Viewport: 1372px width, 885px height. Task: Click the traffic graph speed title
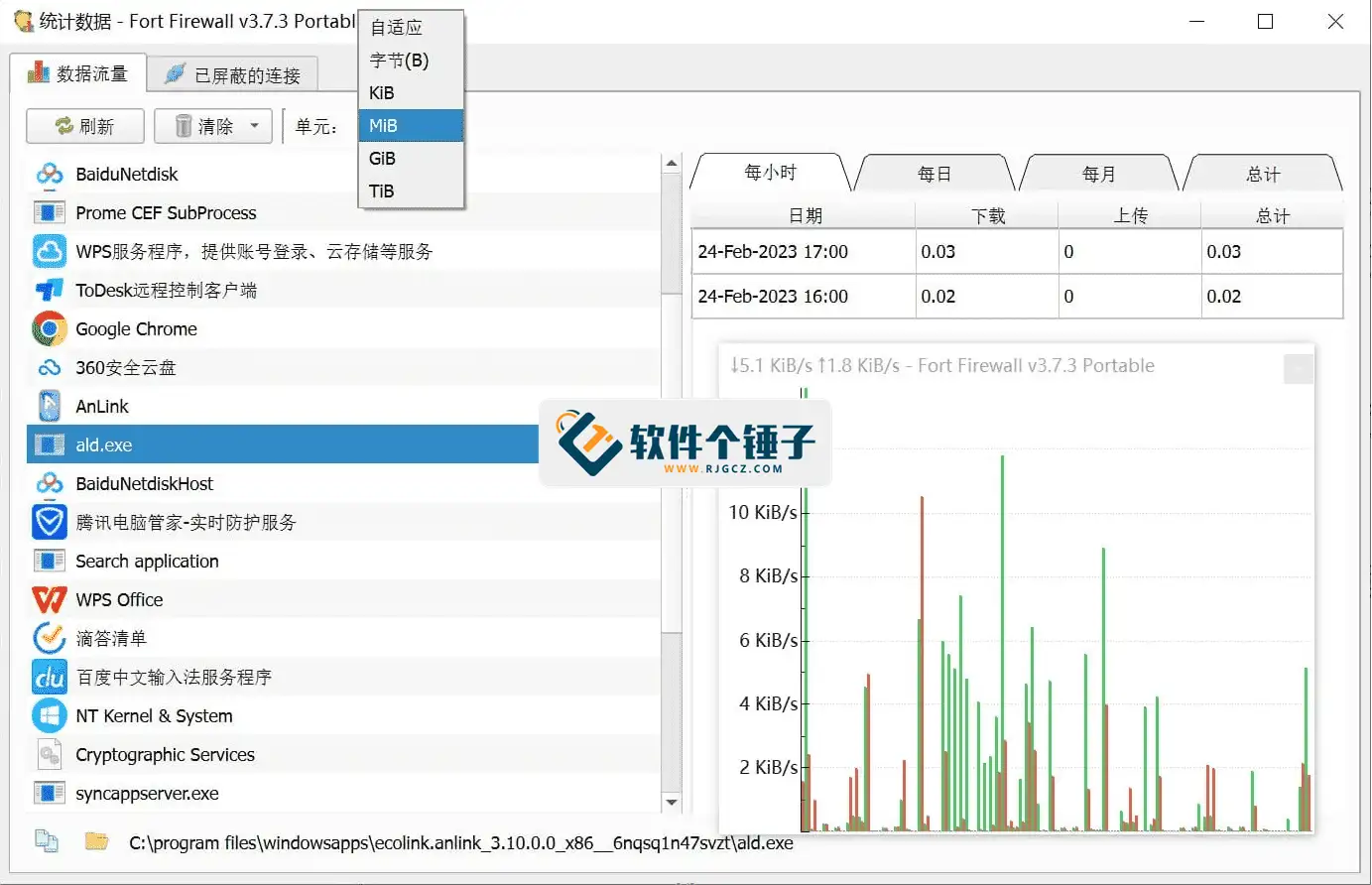tap(942, 366)
